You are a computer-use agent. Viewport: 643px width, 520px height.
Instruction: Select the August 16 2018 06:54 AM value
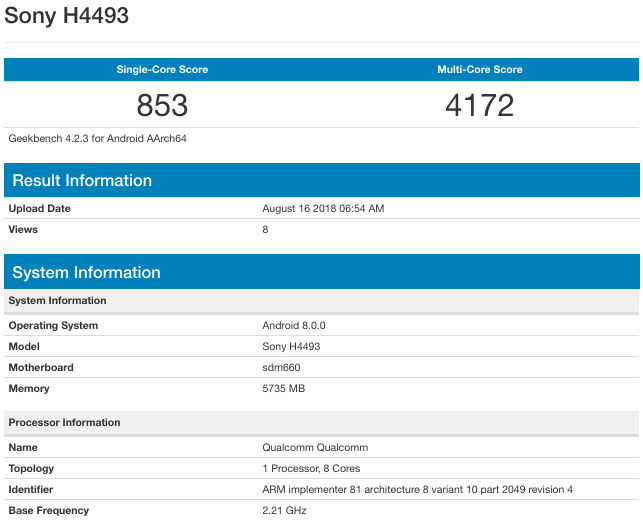(x=323, y=208)
